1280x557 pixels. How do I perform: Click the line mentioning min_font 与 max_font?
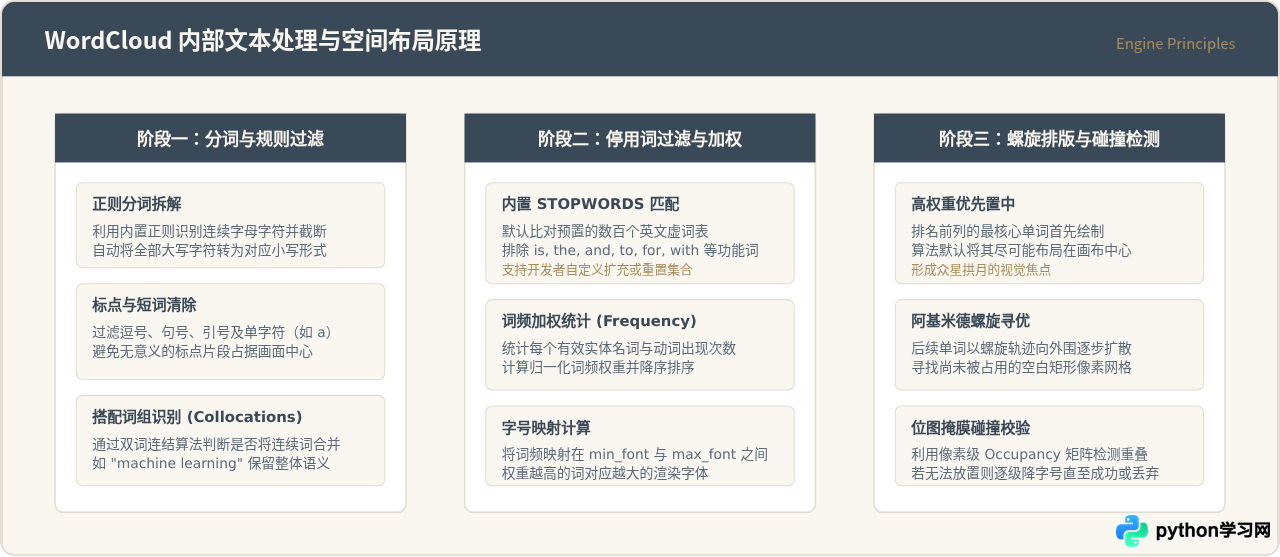[x=635, y=454]
